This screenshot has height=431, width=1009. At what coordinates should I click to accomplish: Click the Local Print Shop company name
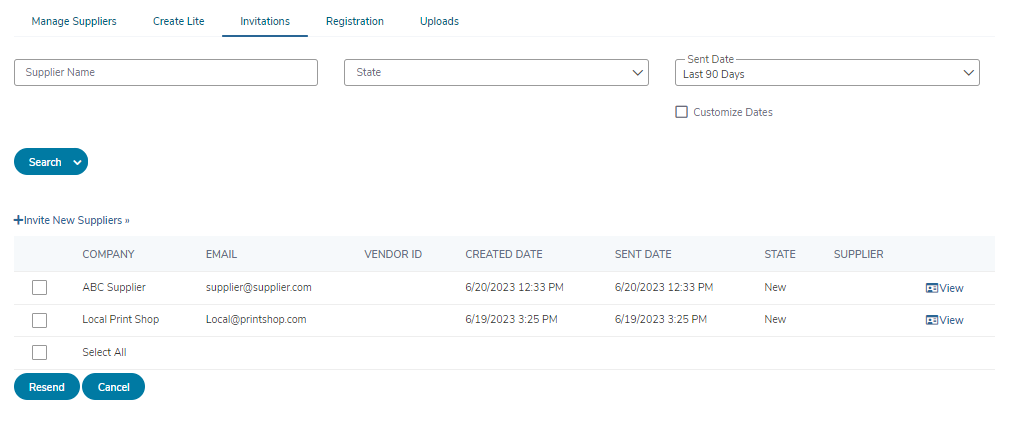(120, 319)
